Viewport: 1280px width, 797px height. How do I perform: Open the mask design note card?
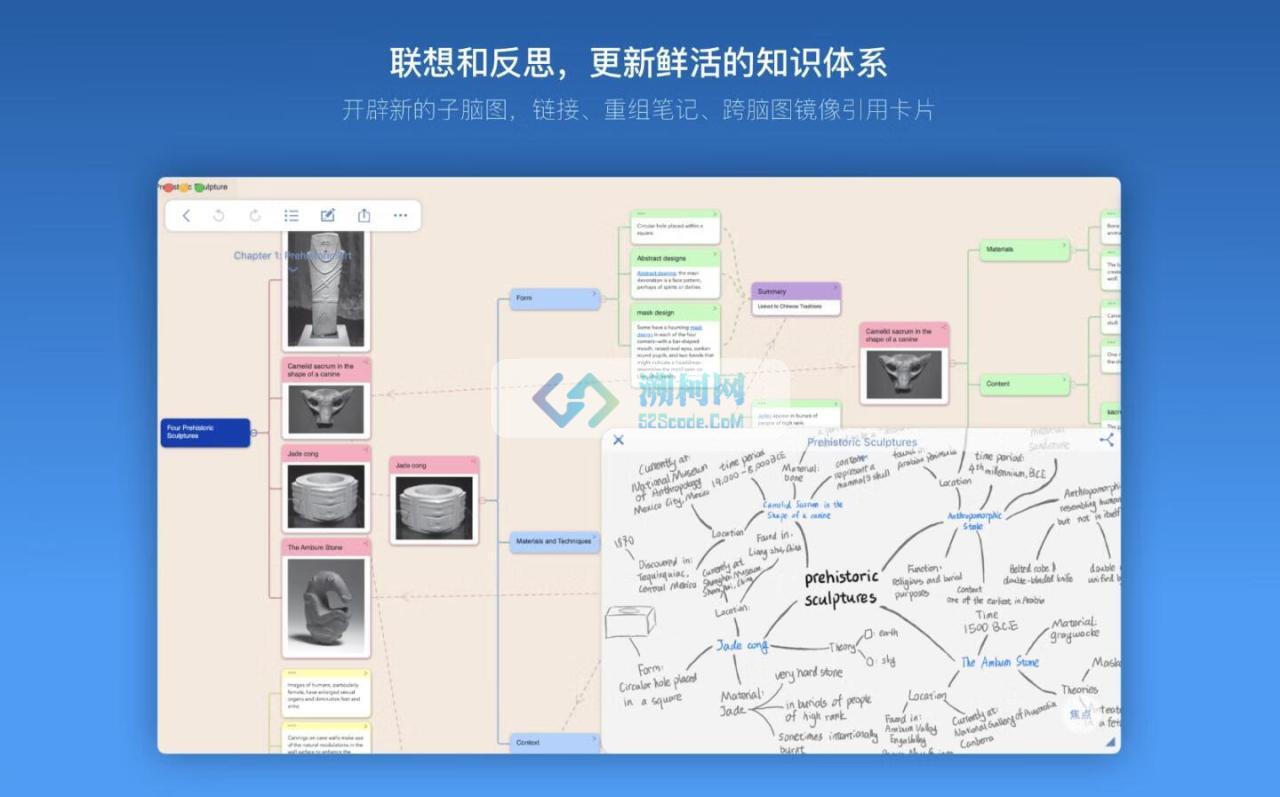point(675,347)
